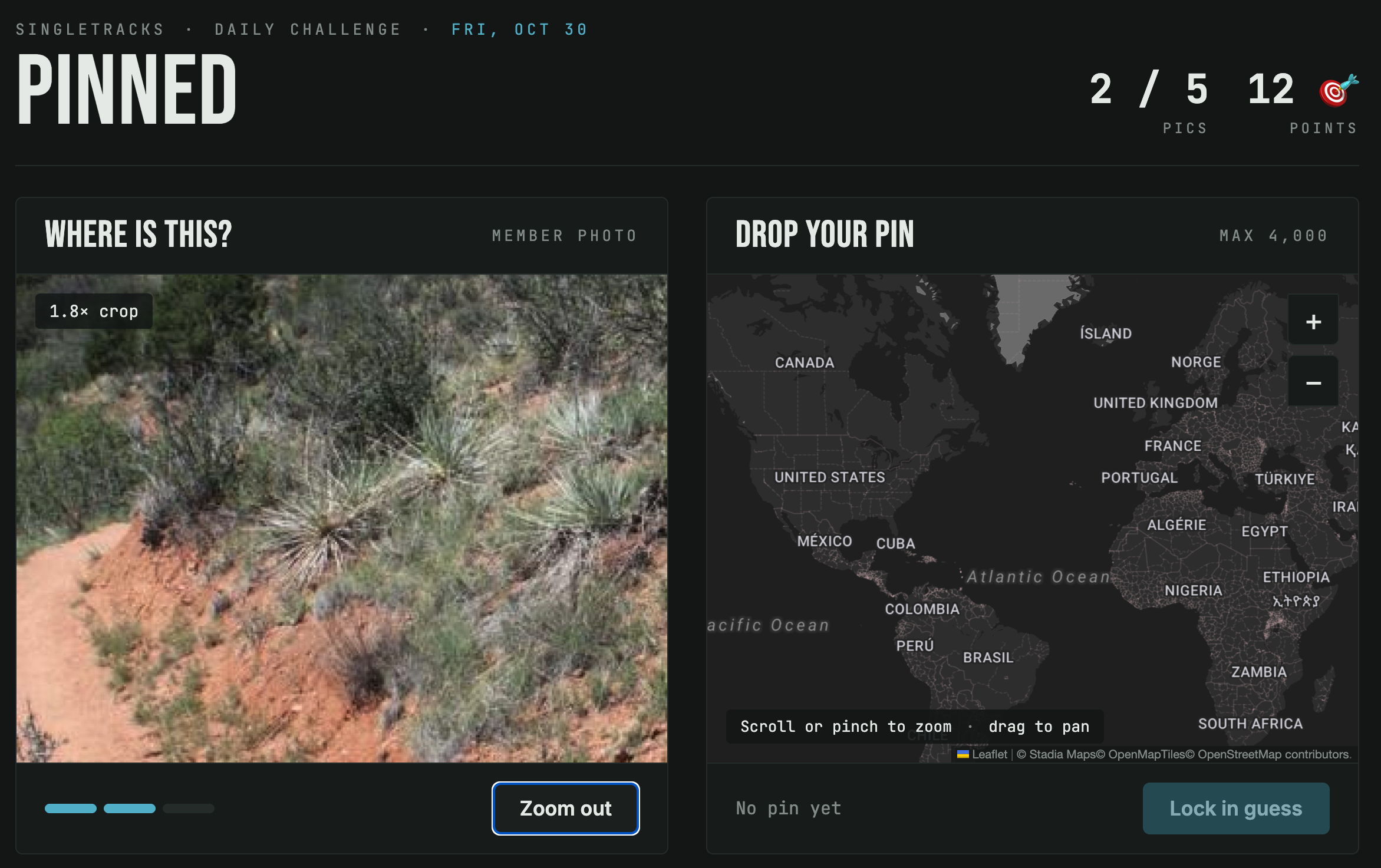This screenshot has height=868, width=1381.
Task: Click the 12 points score
Action: tap(1270, 90)
